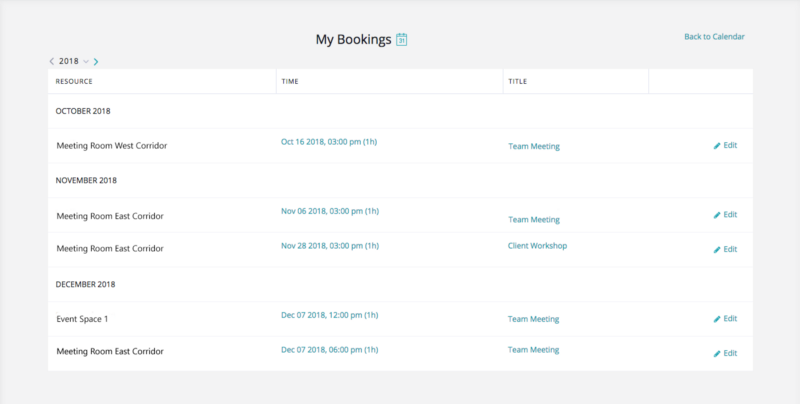This screenshot has height=404, width=800.
Task: Open the Dec 07 12:00 pm time link
Action: click(x=329, y=315)
